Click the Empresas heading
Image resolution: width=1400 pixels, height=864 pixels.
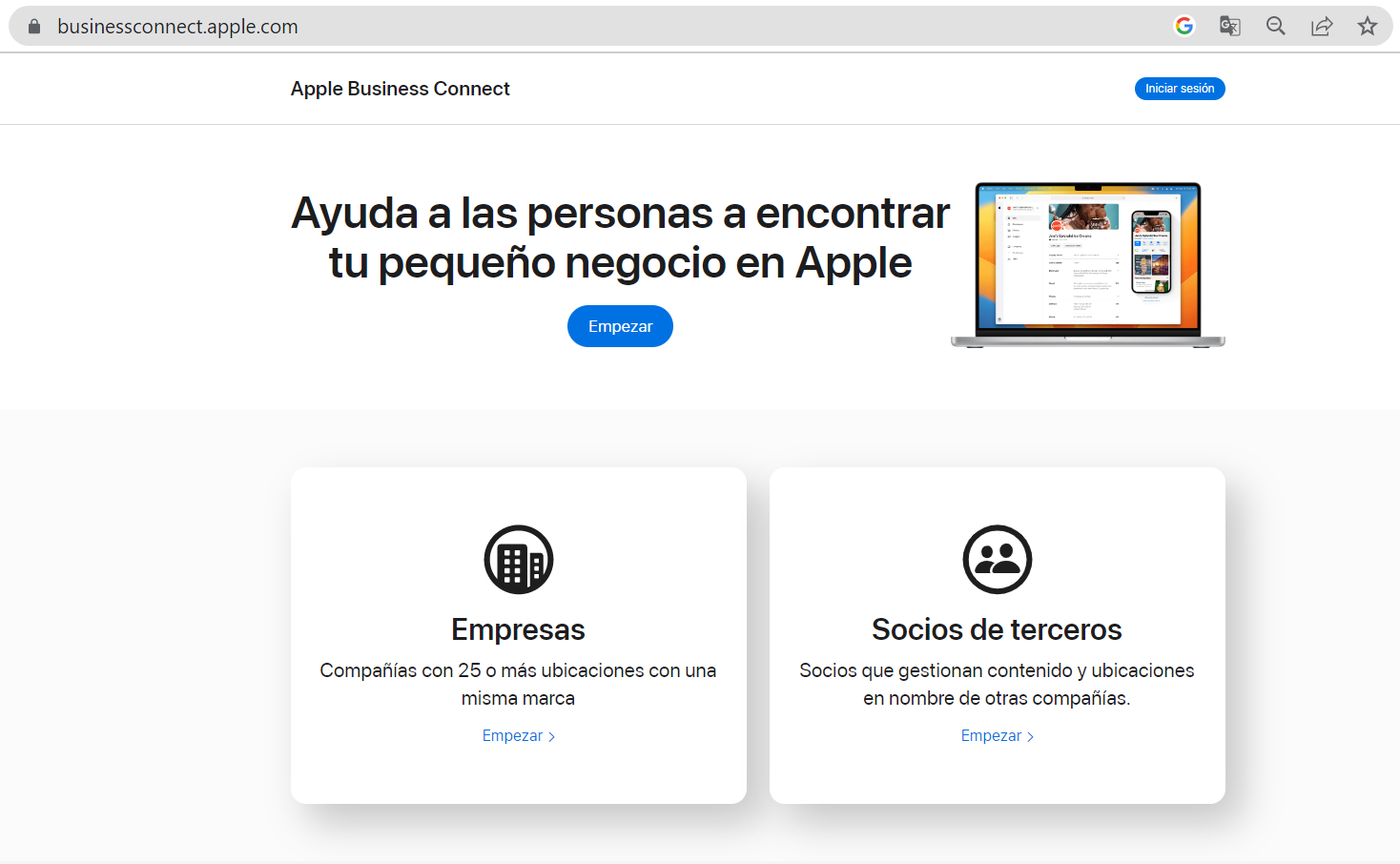tap(518, 629)
